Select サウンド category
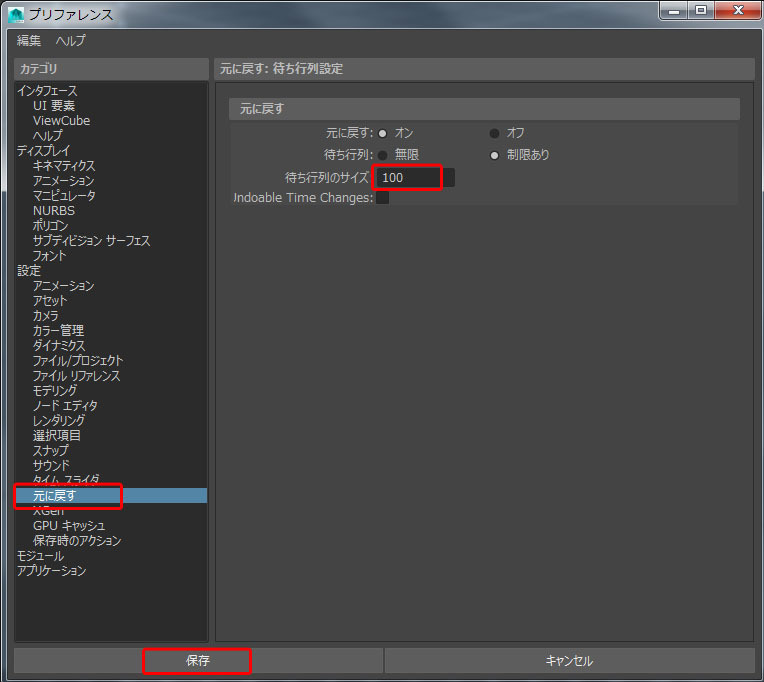764x682 pixels. click(51, 466)
